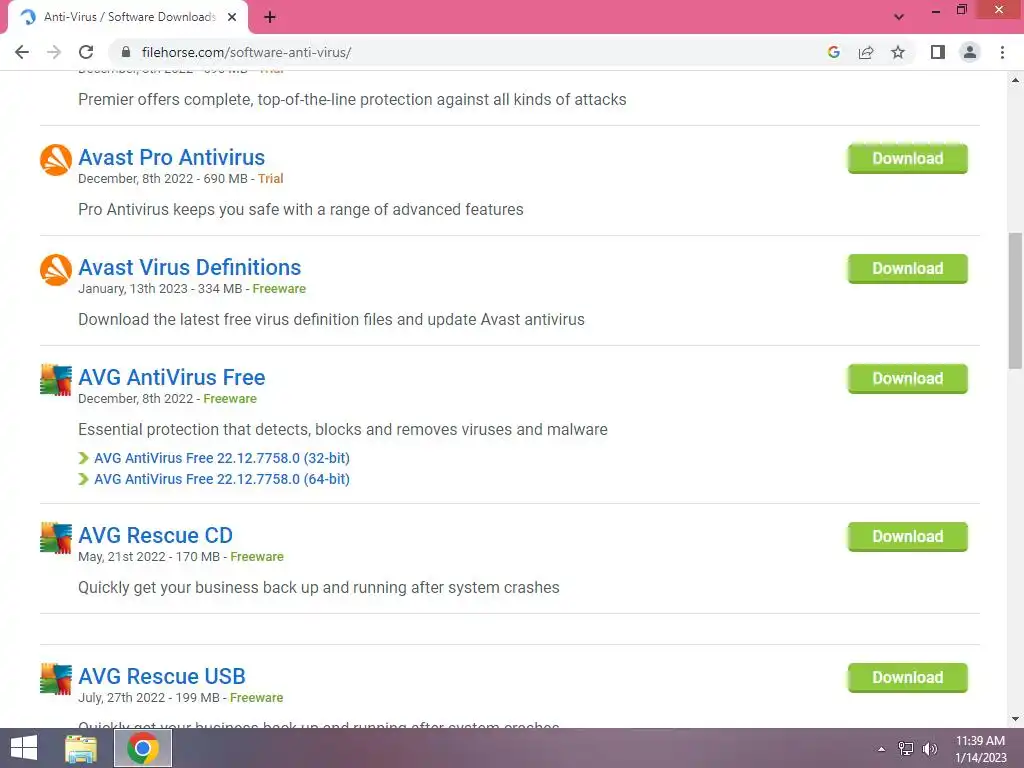Open the Avast Pro Antivirus title link

click(171, 157)
